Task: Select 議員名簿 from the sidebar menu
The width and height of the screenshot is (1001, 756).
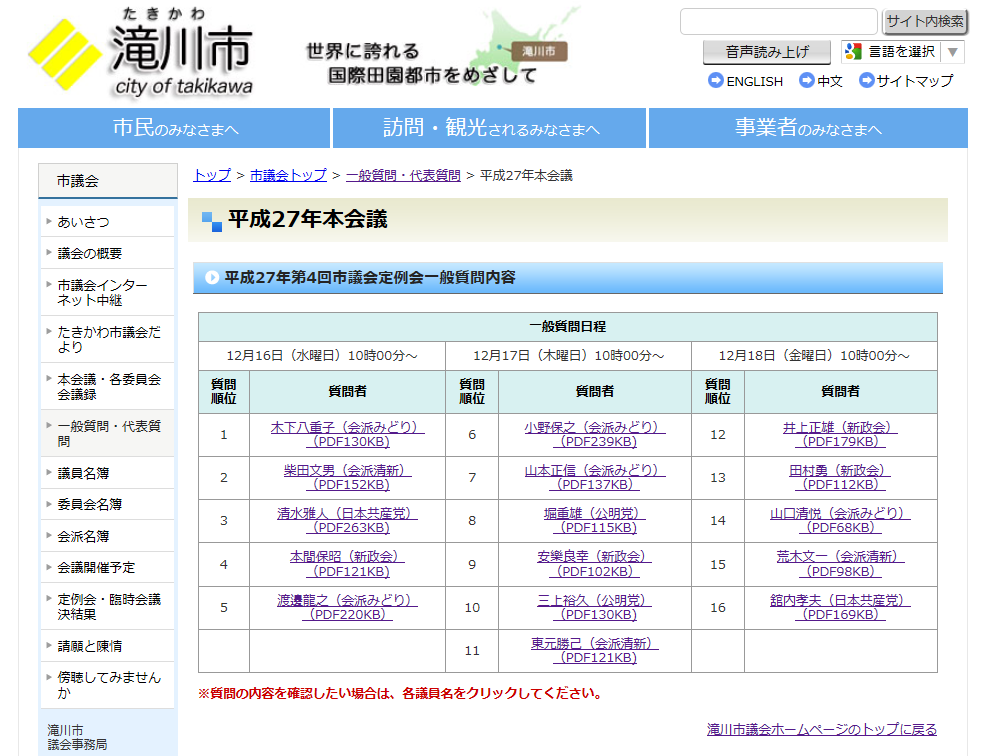Action: pos(83,473)
